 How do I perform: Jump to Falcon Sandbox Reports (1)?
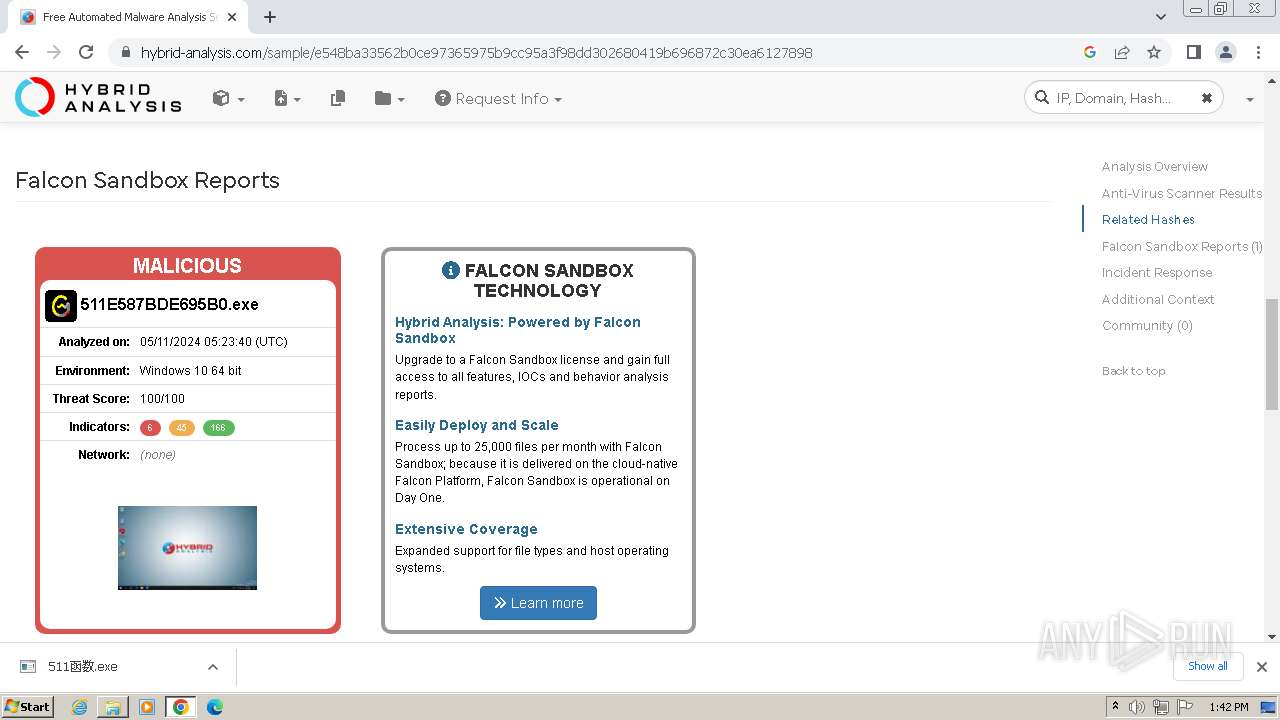1182,246
